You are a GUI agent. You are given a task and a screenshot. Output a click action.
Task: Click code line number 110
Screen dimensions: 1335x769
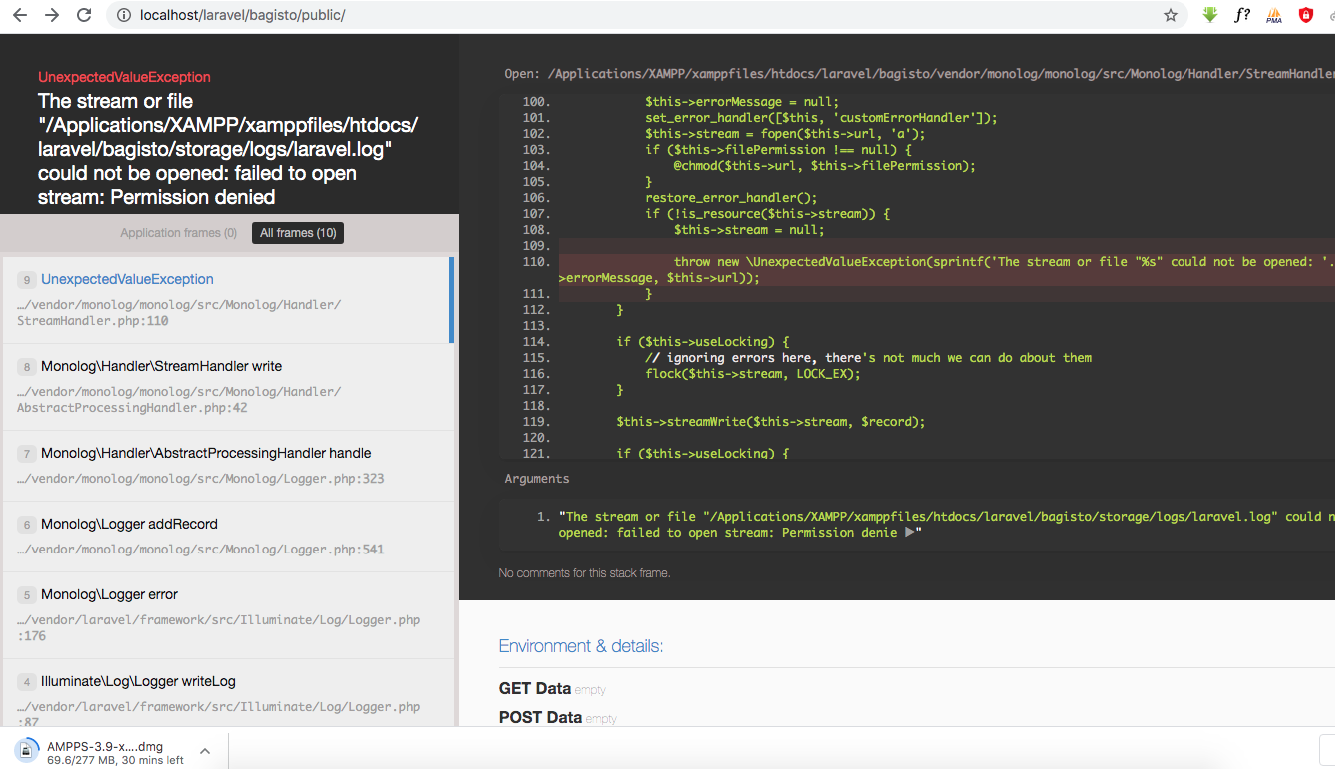tap(536, 262)
